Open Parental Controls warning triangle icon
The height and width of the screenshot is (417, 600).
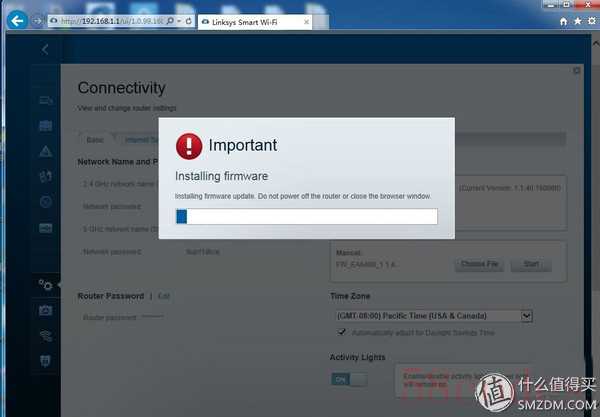click(x=46, y=151)
